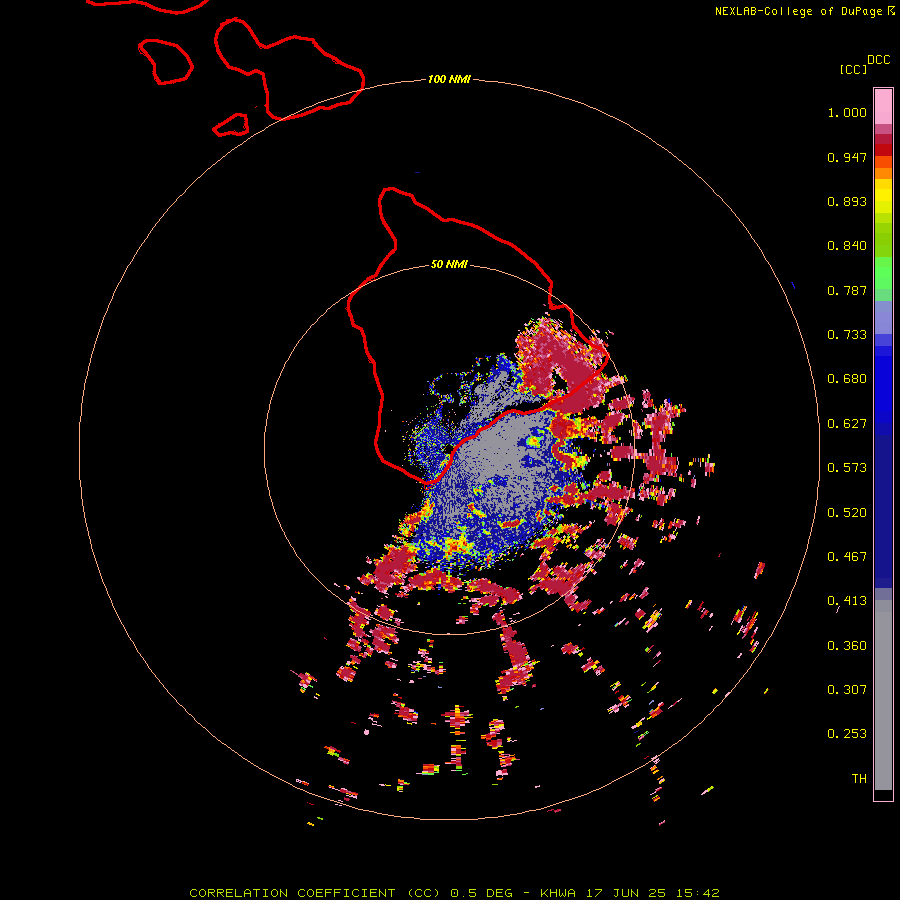900x900 pixels.
Task: Click the gray lower color bar segment
Action: [883, 695]
